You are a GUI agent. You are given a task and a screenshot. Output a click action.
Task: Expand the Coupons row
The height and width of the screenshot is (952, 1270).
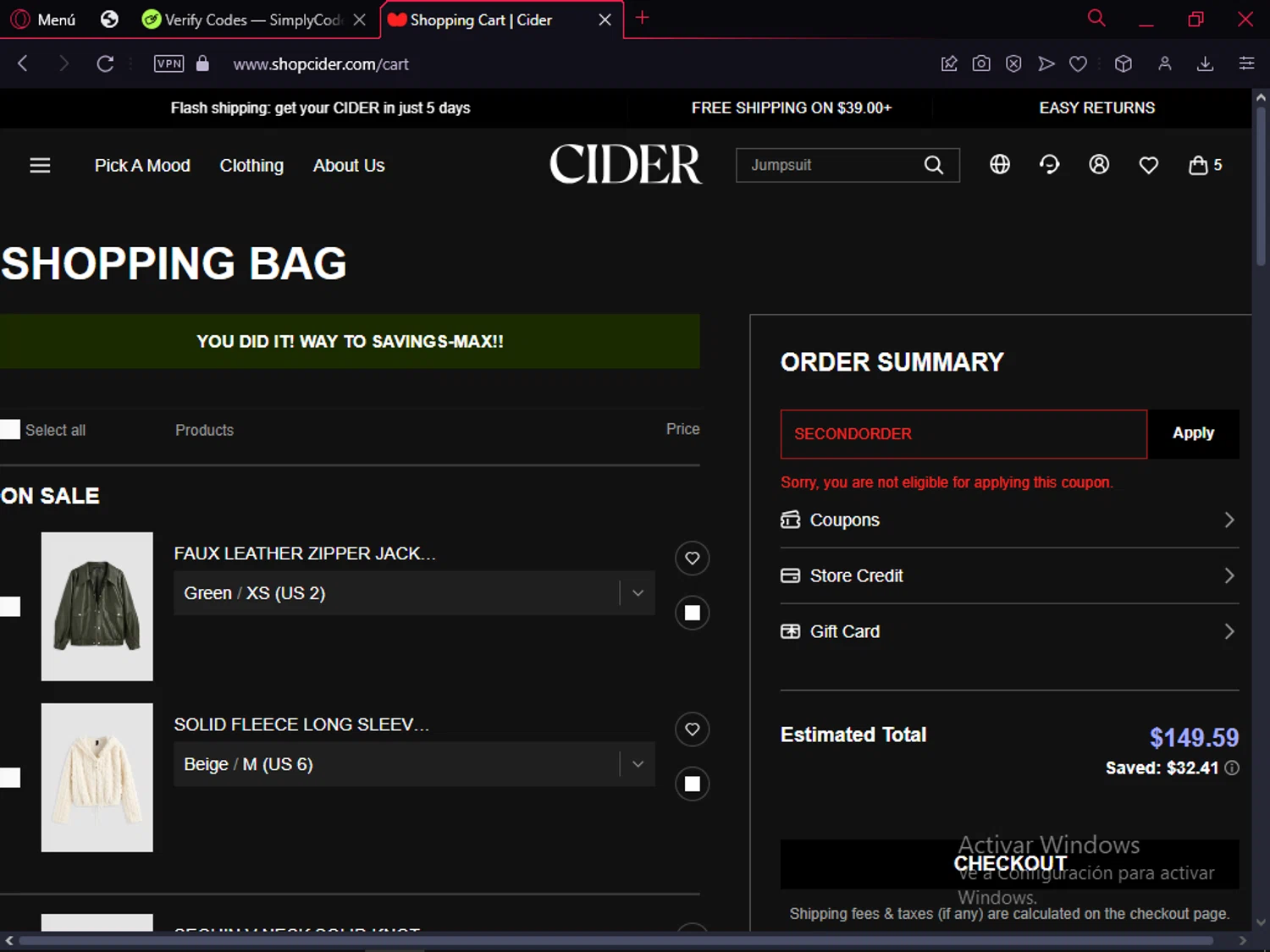1009,520
